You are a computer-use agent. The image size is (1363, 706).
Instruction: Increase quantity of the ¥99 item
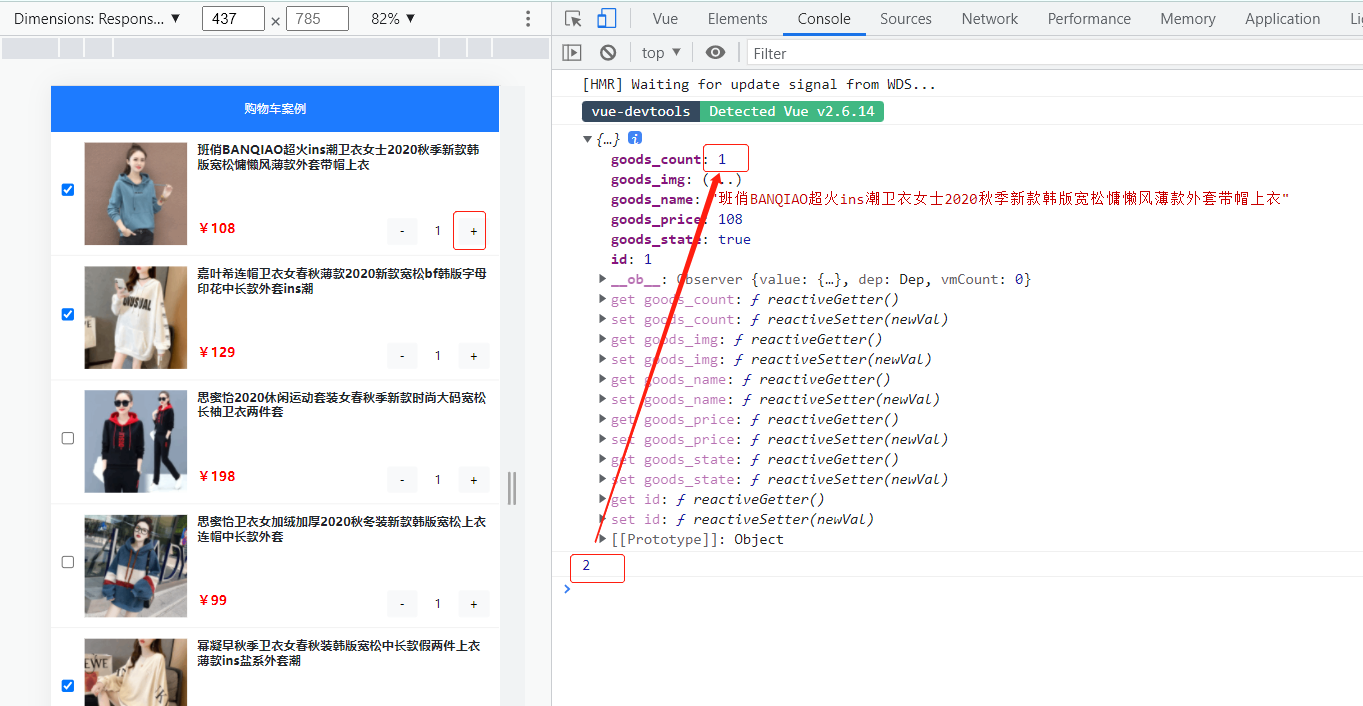473,603
